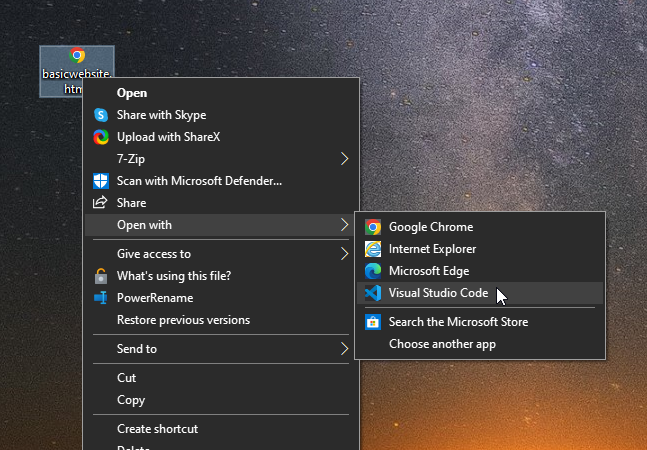Click the Google Chrome icon in submenu
This screenshot has height=450, width=647.
[373, 227]
